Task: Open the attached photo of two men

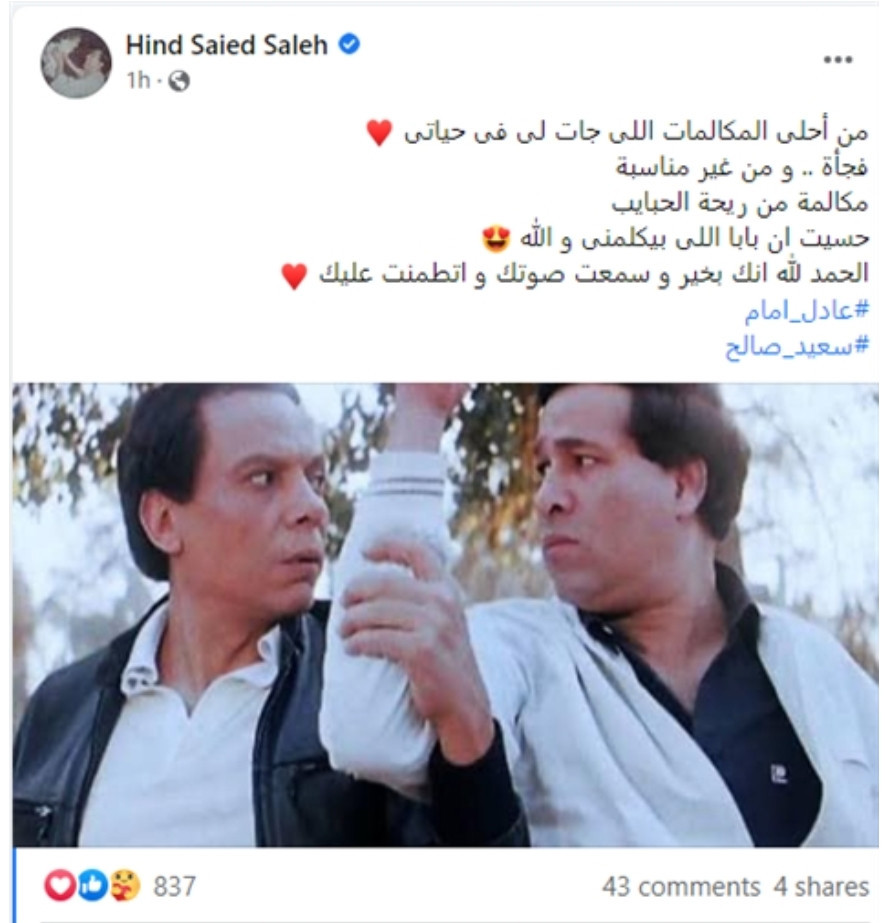Action: click(x=446, y=615)
